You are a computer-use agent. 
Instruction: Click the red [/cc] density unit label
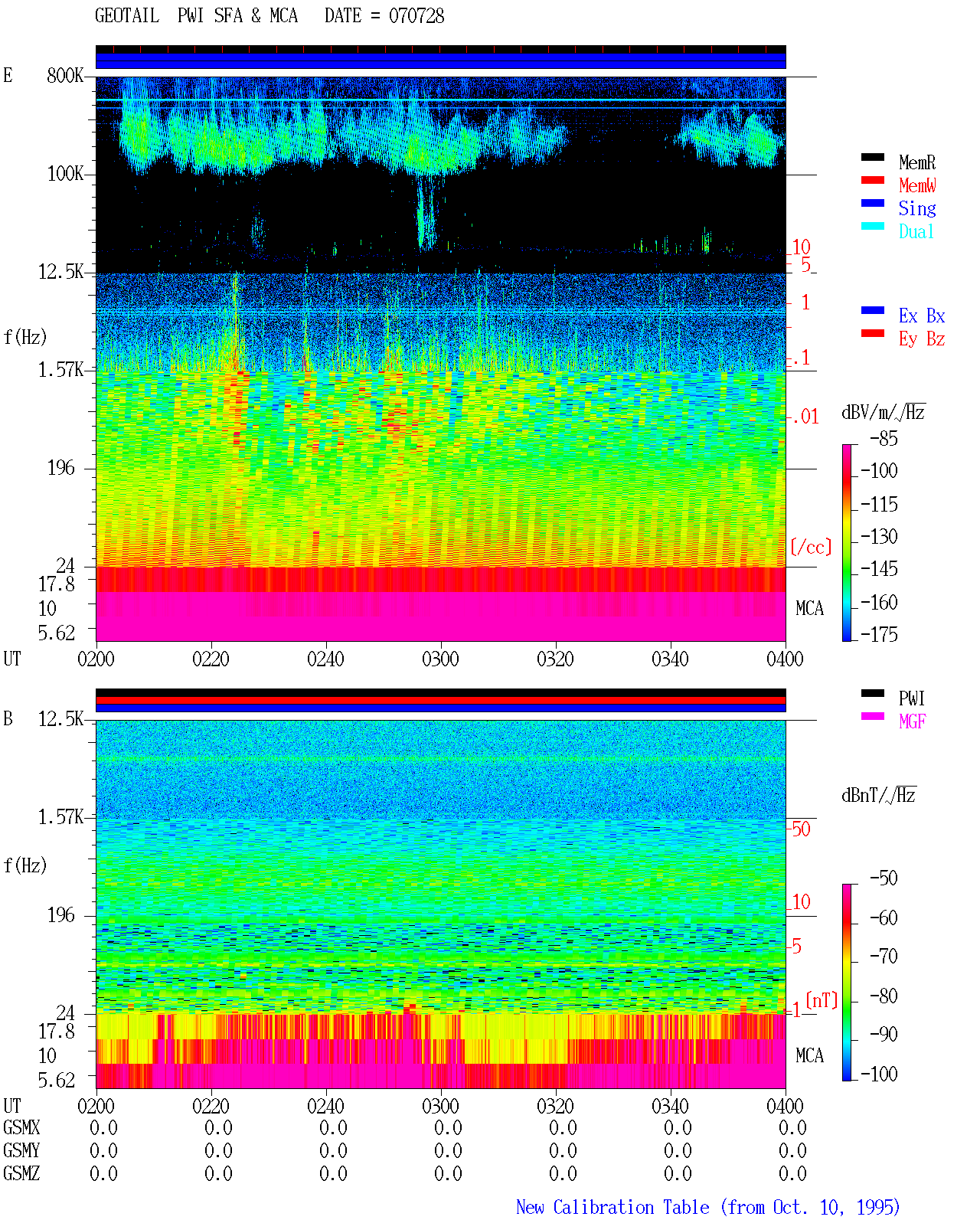811,547
